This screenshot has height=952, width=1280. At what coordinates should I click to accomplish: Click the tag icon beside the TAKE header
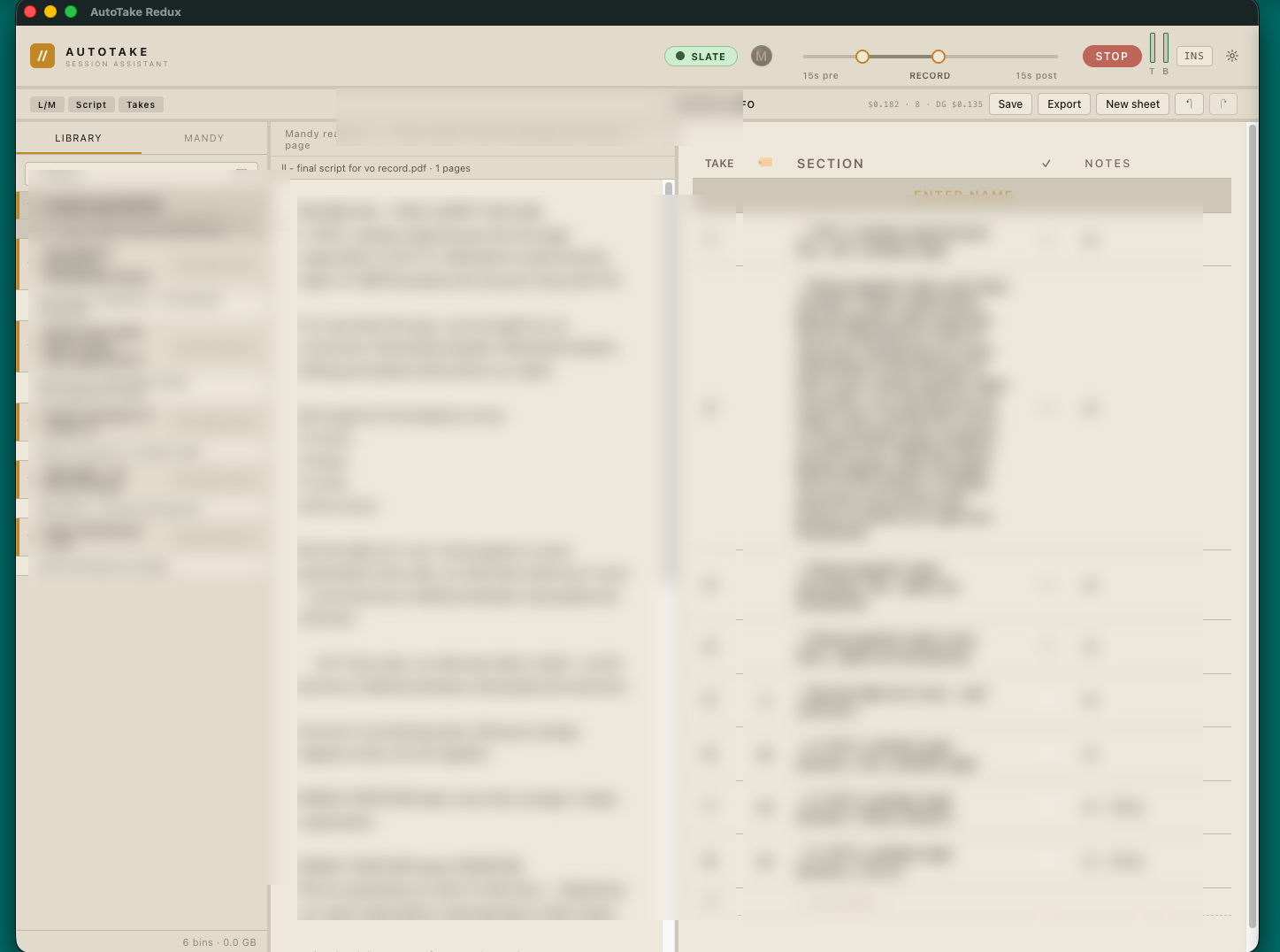click(766, 162)
